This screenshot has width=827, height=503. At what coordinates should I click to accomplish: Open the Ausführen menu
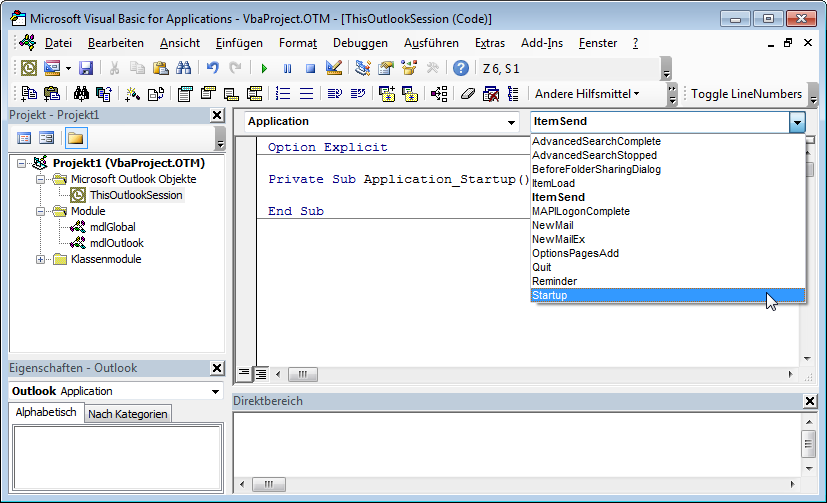pos(431,43)
